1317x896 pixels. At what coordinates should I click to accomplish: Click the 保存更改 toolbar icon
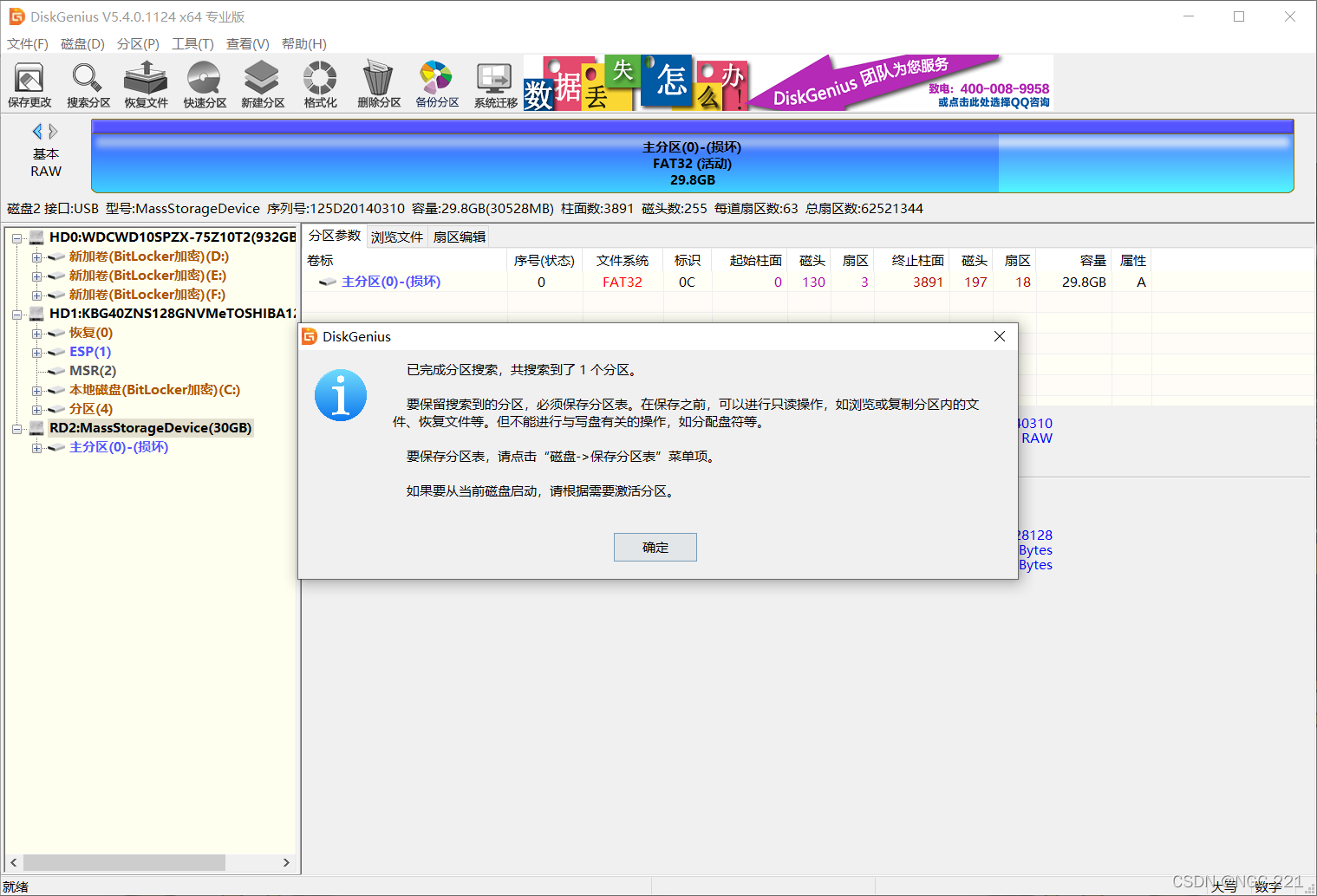(x=29, y=85)
